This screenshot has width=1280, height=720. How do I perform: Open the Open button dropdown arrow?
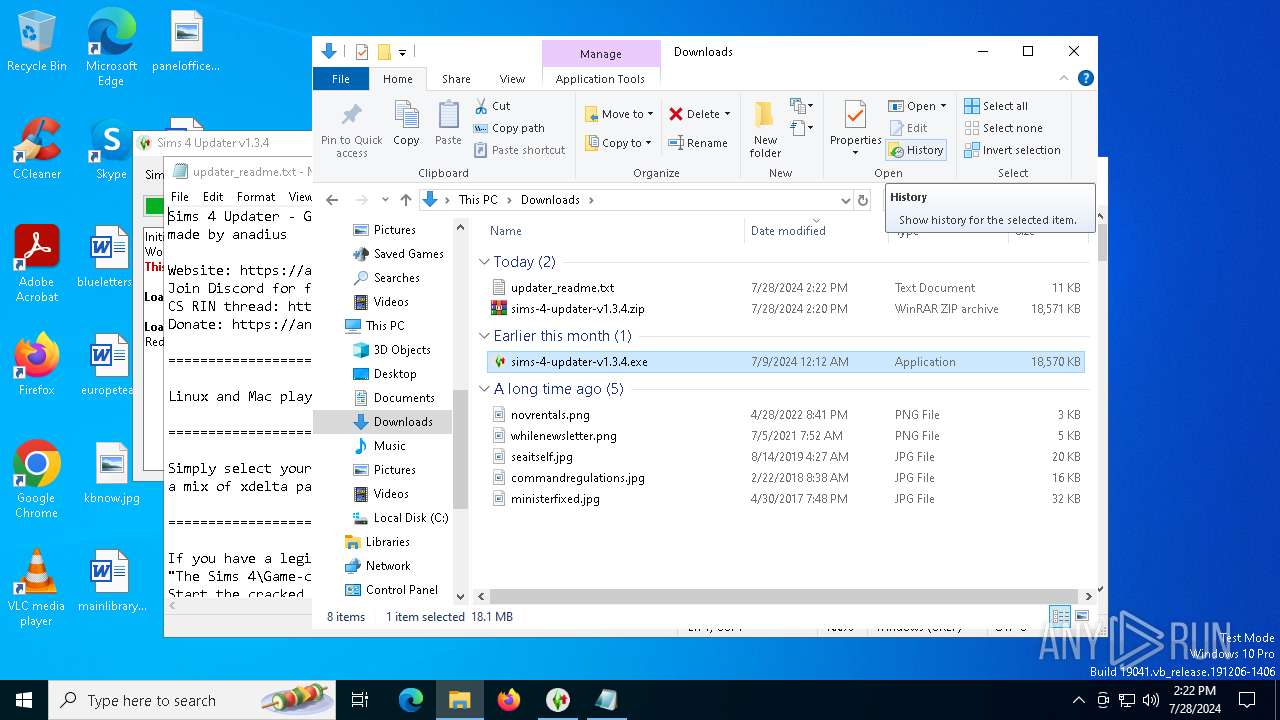(943, 106)
